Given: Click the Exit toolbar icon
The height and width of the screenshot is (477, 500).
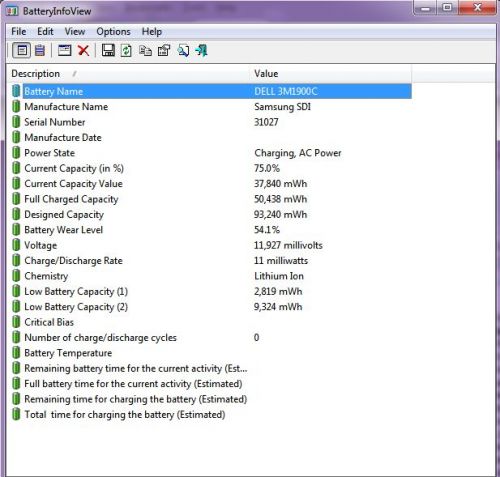Looking at the screenshot, I should tap(201, 51).
